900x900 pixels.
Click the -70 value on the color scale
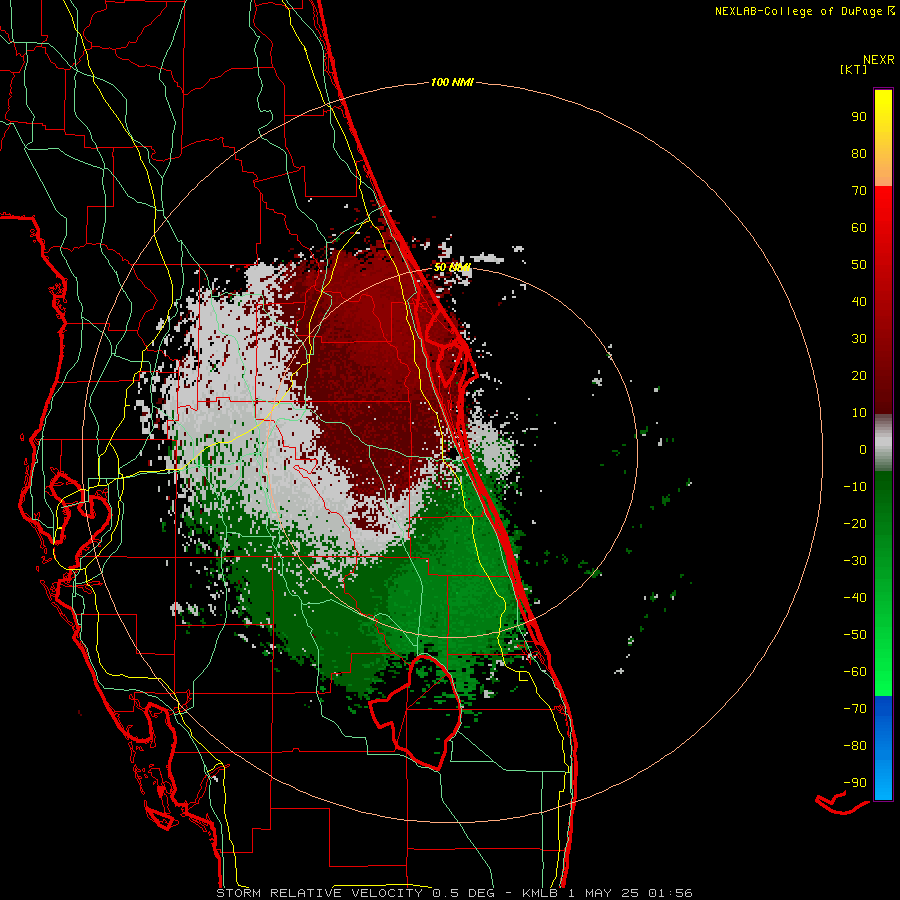(855, 709)
